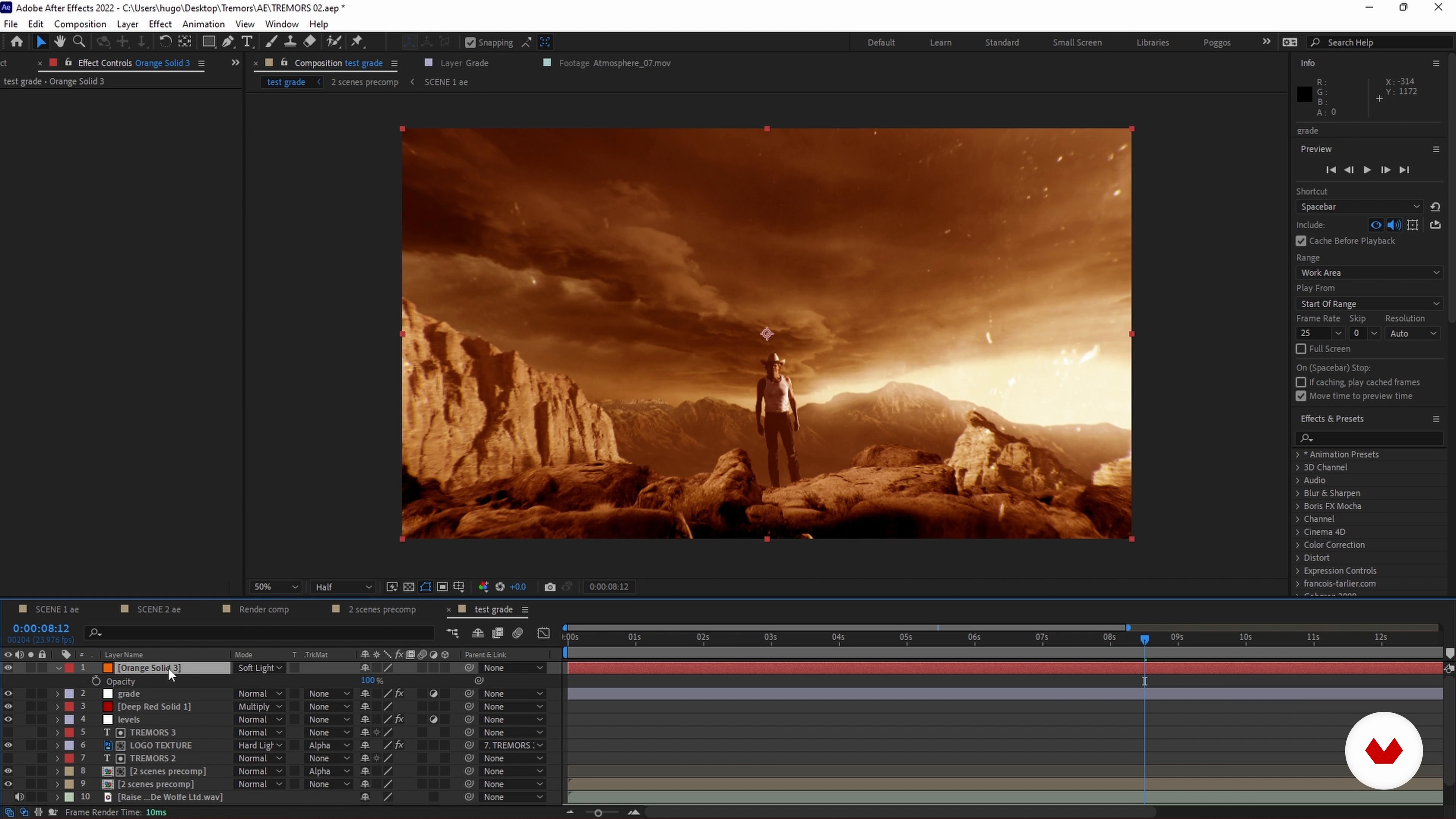Image resolution: width=1456 pixels, height=819 pixels.
Task: Open magnification 50% dropdown
Action: tap(275, 587)
